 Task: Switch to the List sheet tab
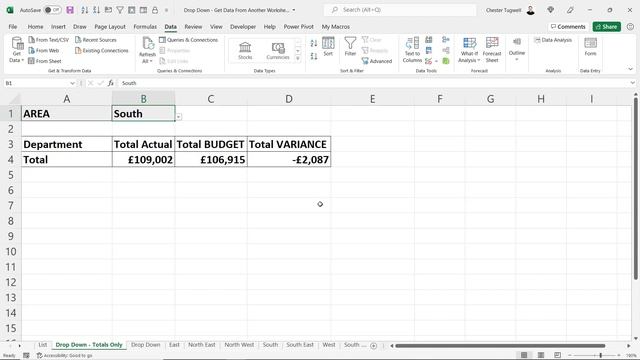pyautogui.click(x=42, y=345)
